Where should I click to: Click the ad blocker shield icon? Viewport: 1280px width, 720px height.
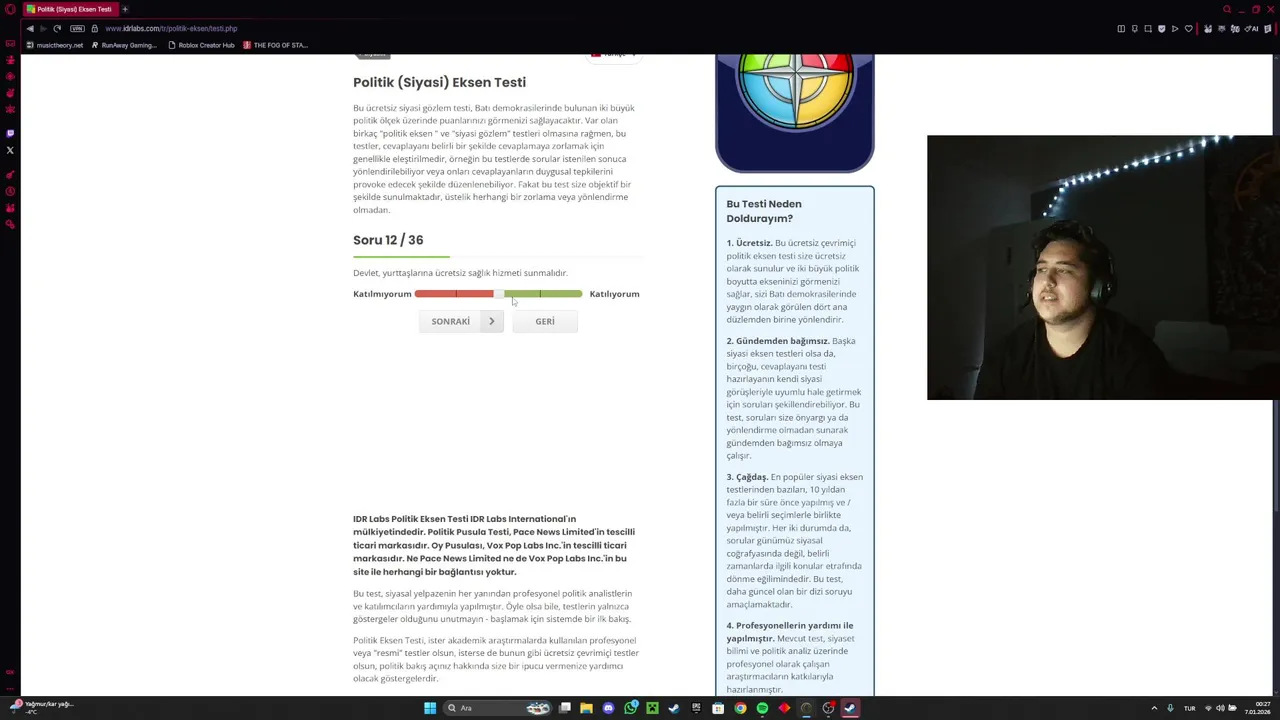pyautogui.click(x=1162, y=29)
